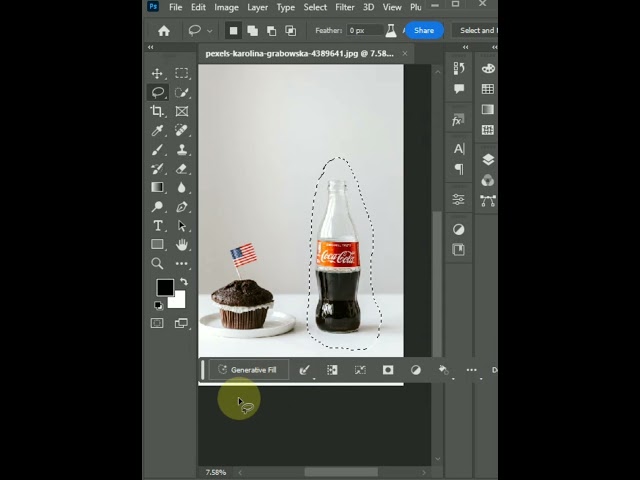
Task: Choose New Selection mode
Action: click(x=233, y=31)
